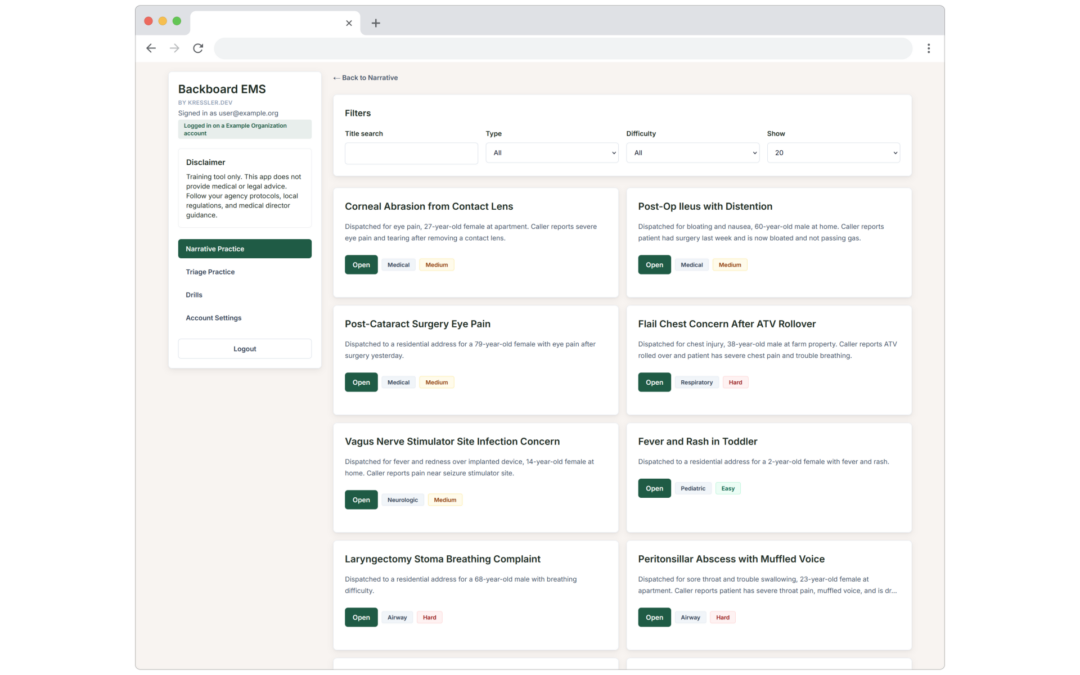
Task: Click Airway tag on Peritonsillar Abscess card
Action: pyautogui.click(x=690, y=618)
